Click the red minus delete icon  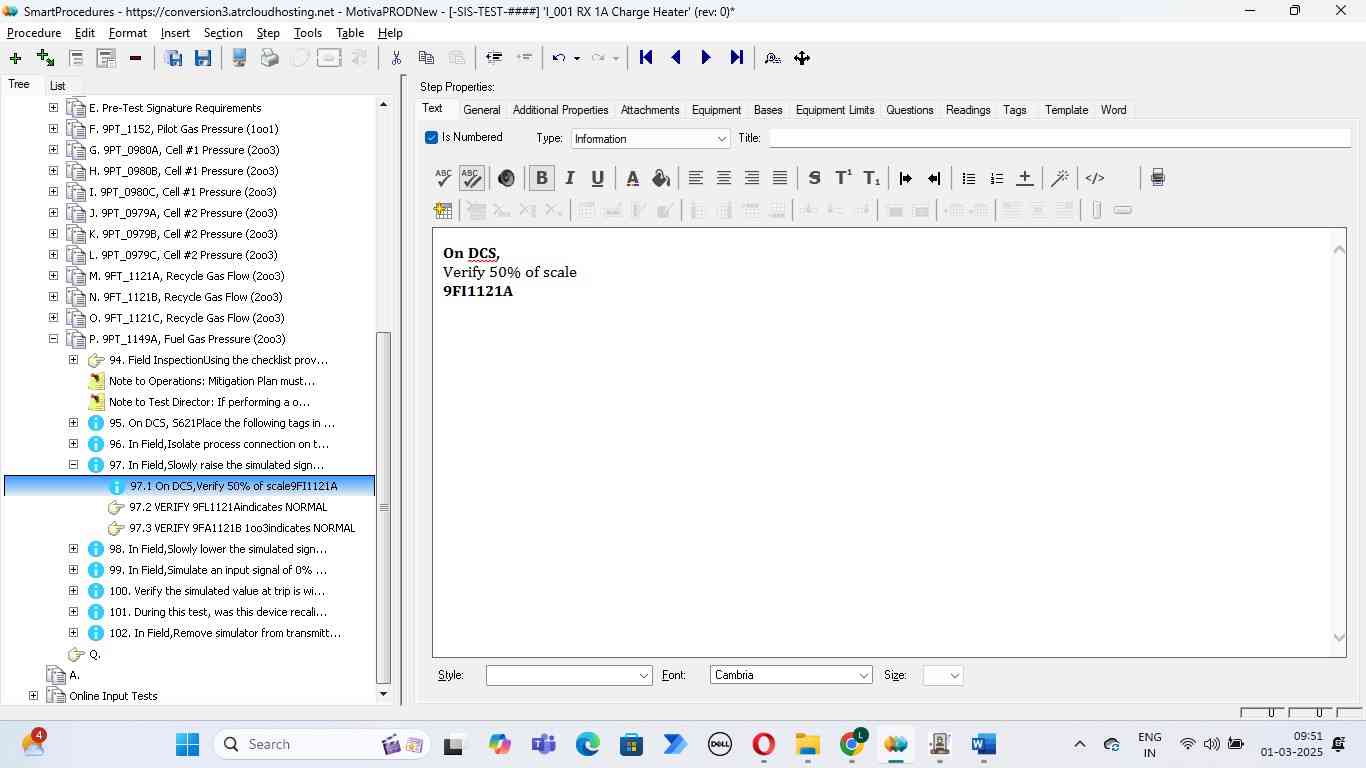click(135, 58)
